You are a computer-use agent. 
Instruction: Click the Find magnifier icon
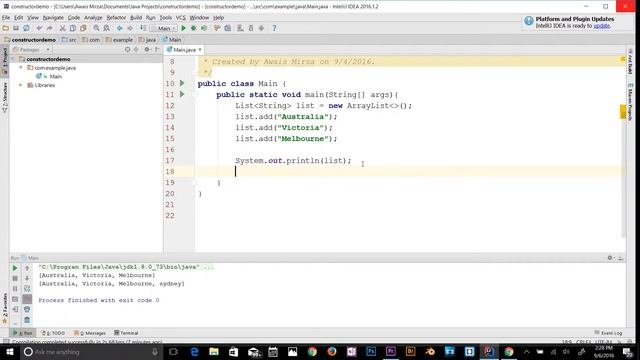click(x=96, y=28)
